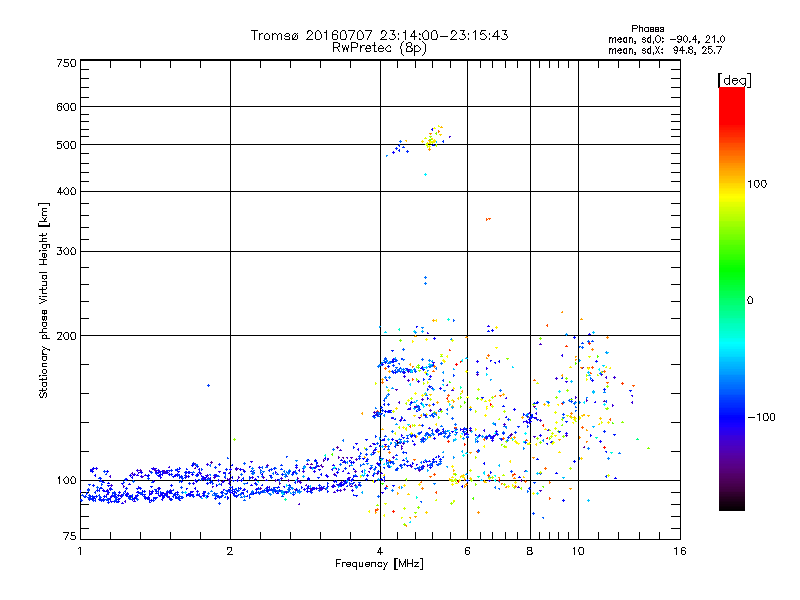Click the '200' y-axis tick label
The image size is (800, 600).
66,336
